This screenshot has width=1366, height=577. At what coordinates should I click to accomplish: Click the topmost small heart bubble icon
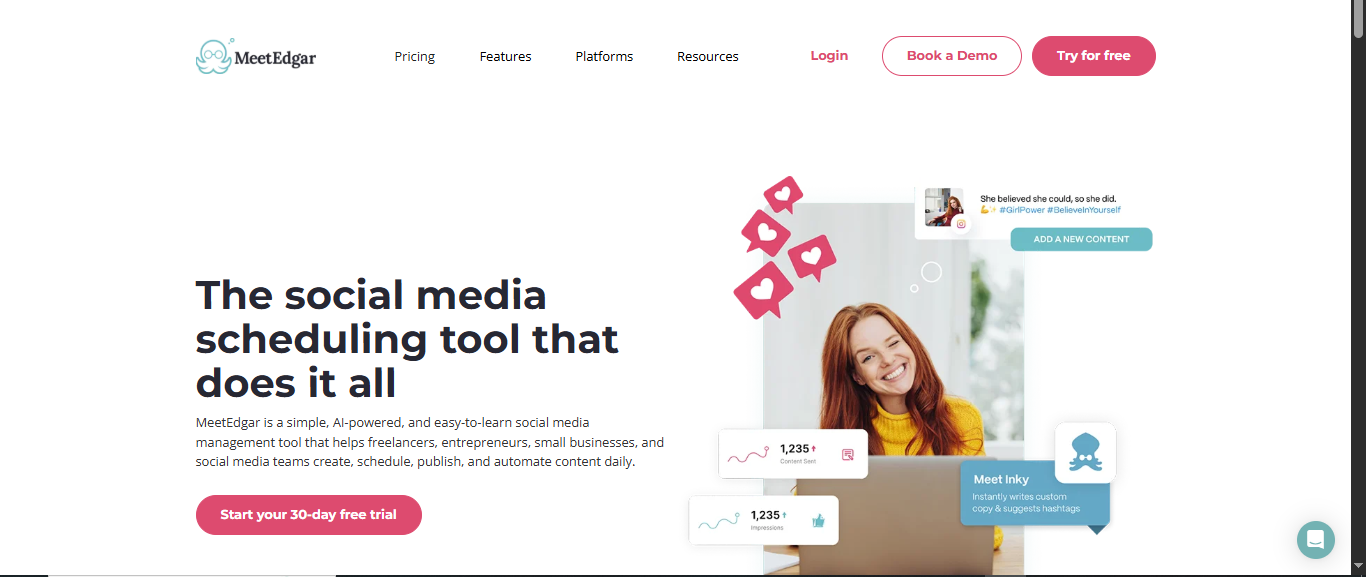pos(783,195)
